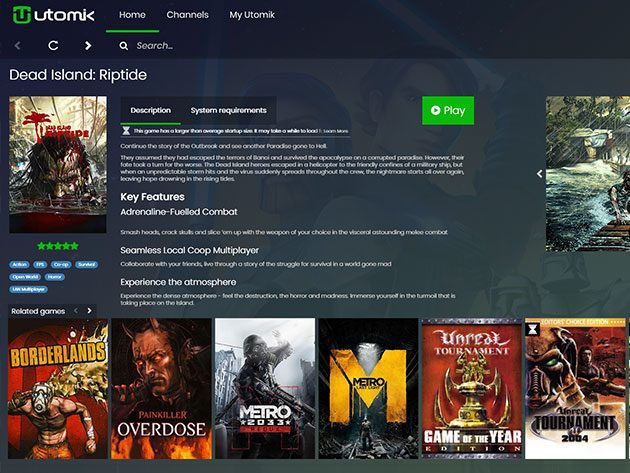This screenshot has height=473, width=630.
Task: Select the Action tag
Action: [x=19, y=264]
